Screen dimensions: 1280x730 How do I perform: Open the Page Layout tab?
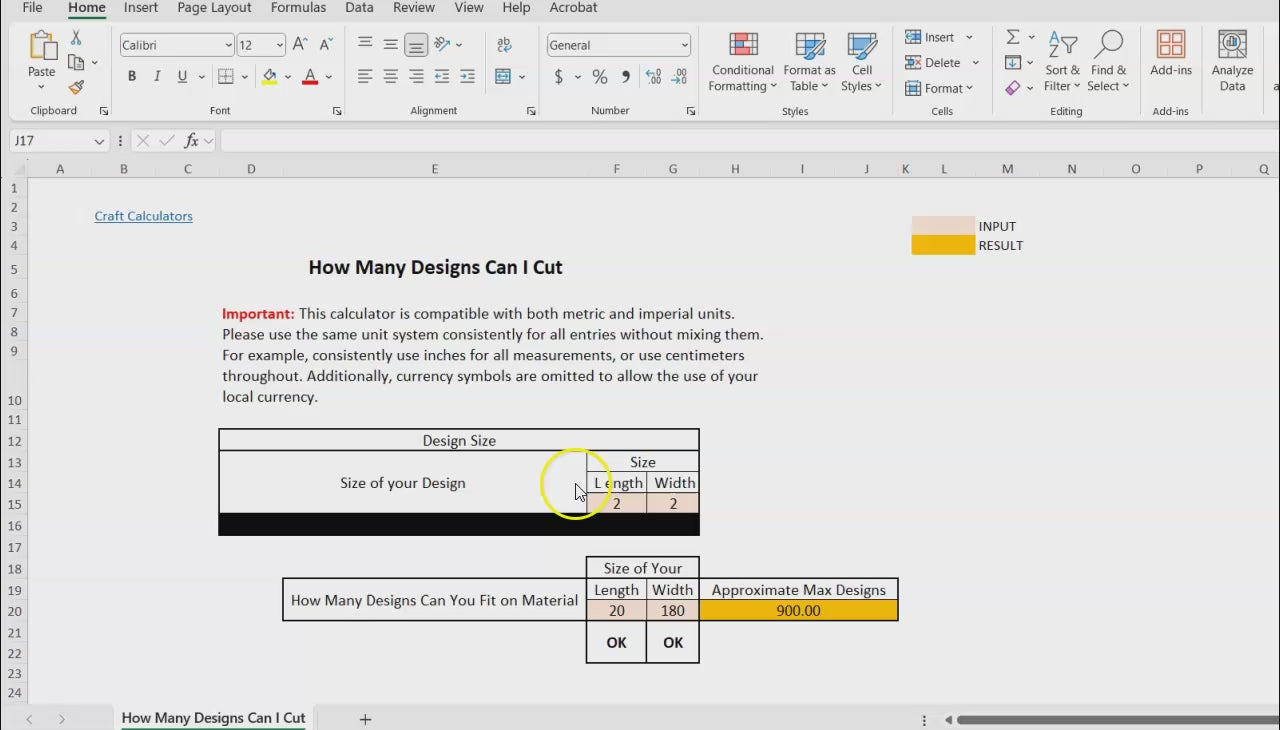pos(214,8)
